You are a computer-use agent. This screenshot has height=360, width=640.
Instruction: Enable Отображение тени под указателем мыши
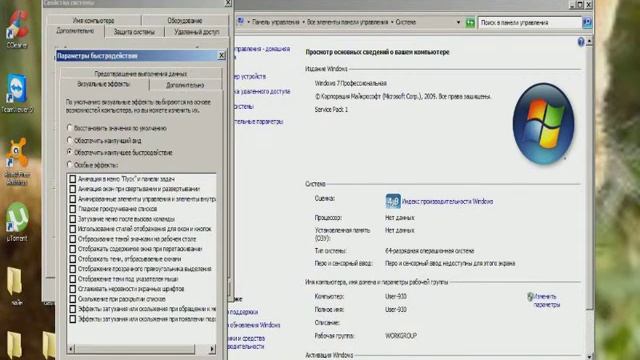(72, 279)
